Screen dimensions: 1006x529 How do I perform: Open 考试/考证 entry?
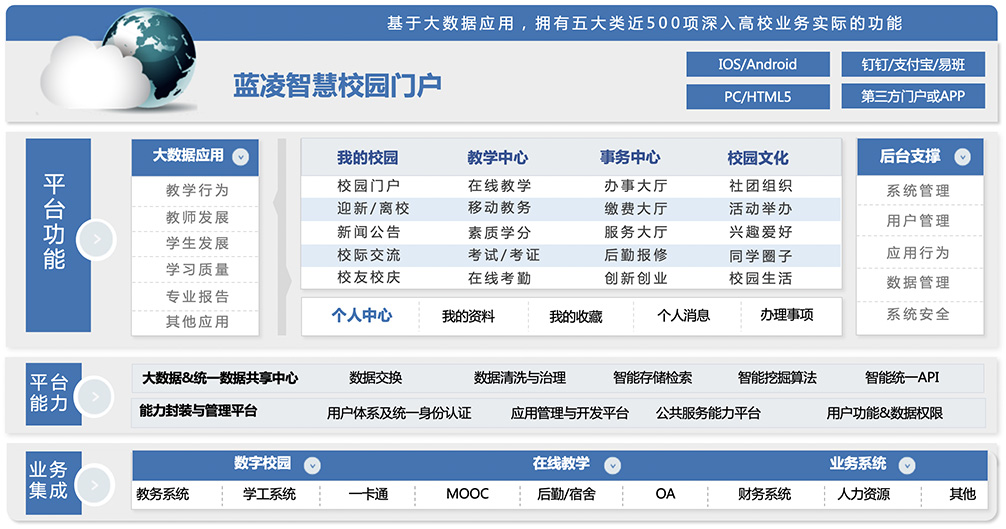(504, 255)
